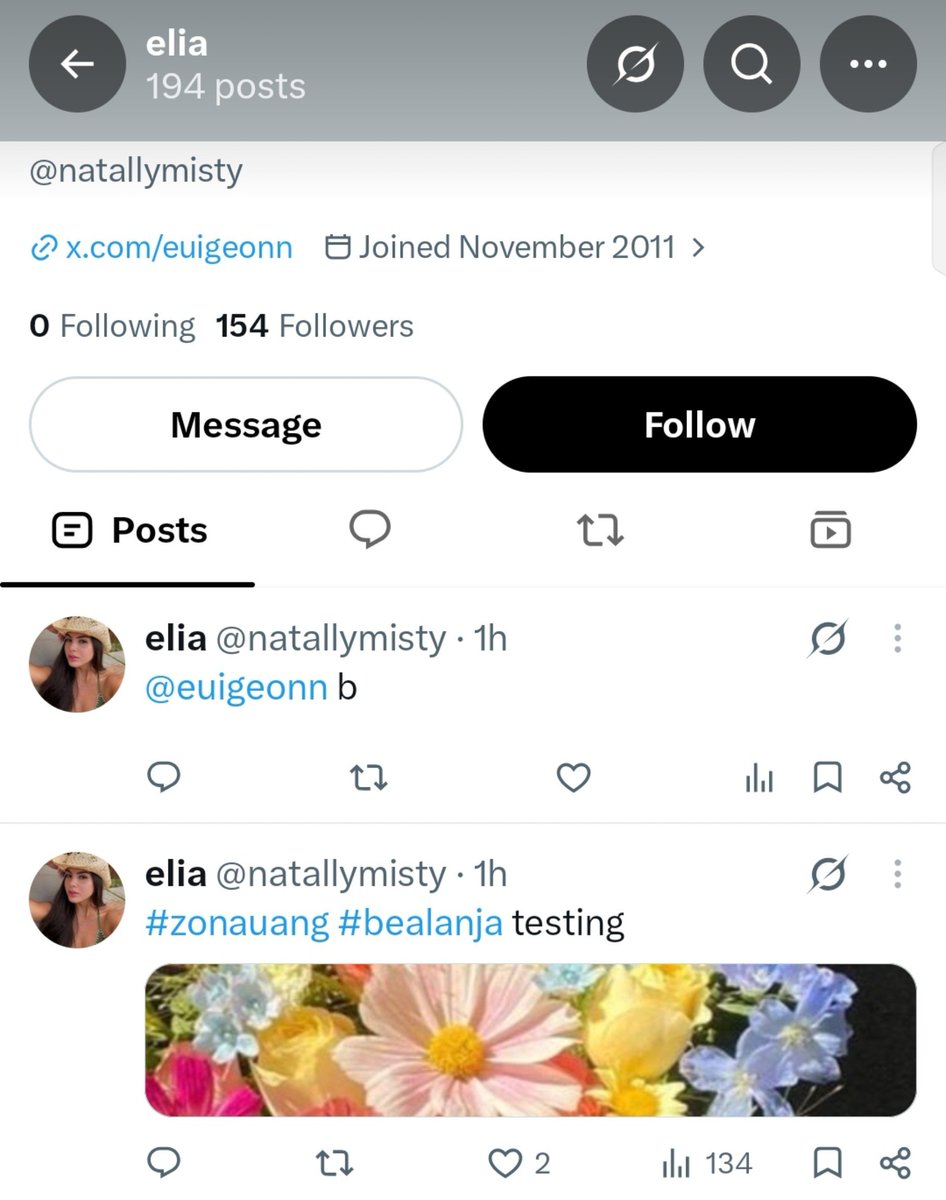Like the #zonauang testing post
946x1200 pixels.
click(x=519, y=1163)
